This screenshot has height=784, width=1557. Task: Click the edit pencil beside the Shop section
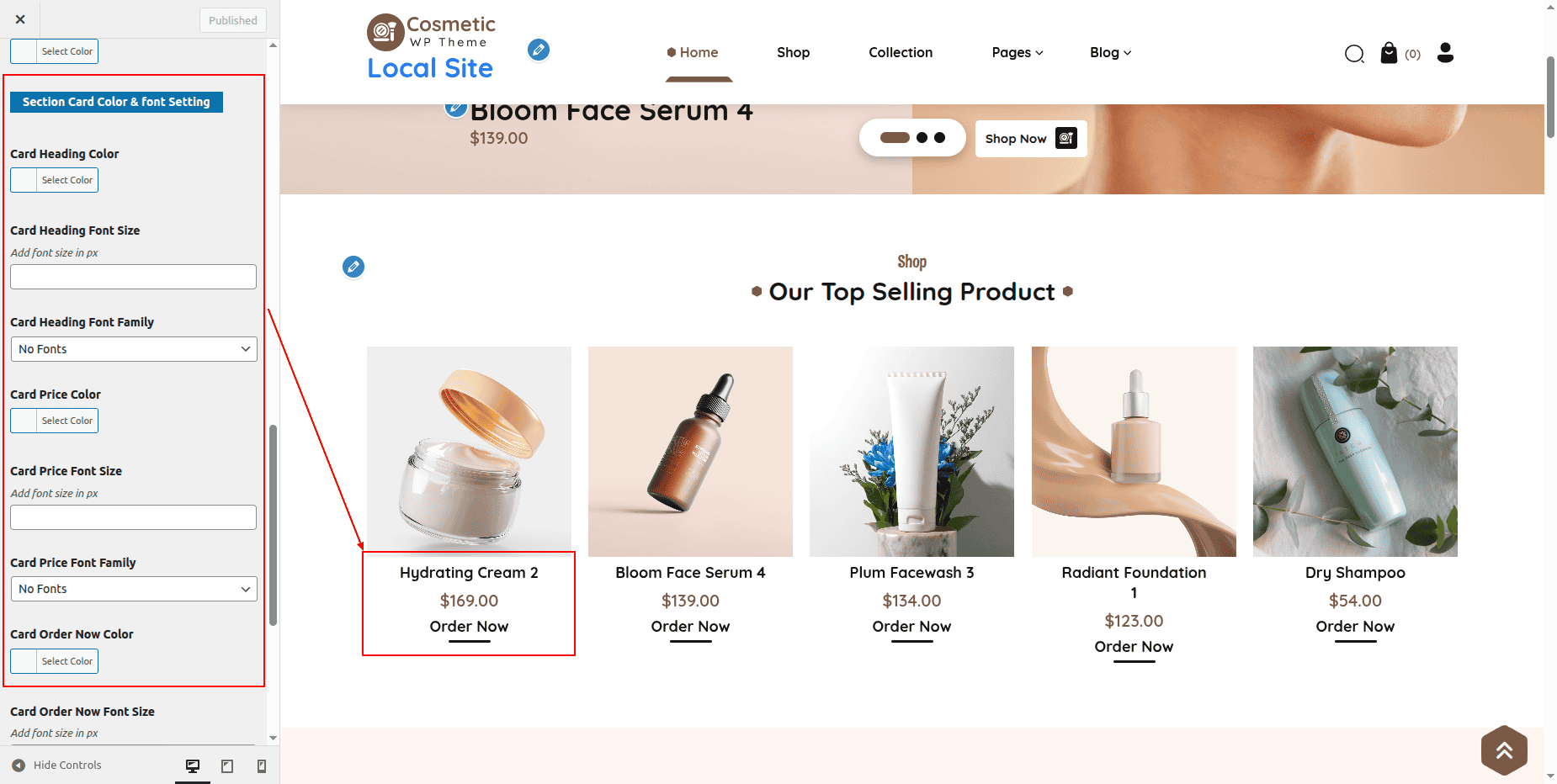pyautogui.click(x=353, y=267)
